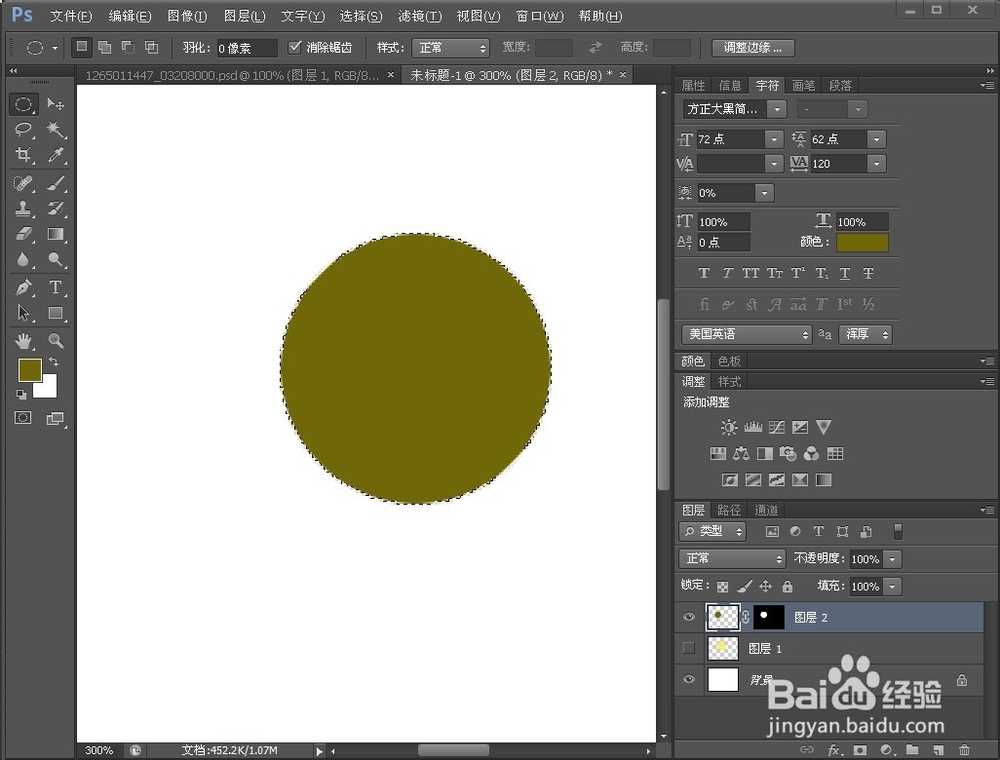Open 滤镜 menu

point(420,16)
